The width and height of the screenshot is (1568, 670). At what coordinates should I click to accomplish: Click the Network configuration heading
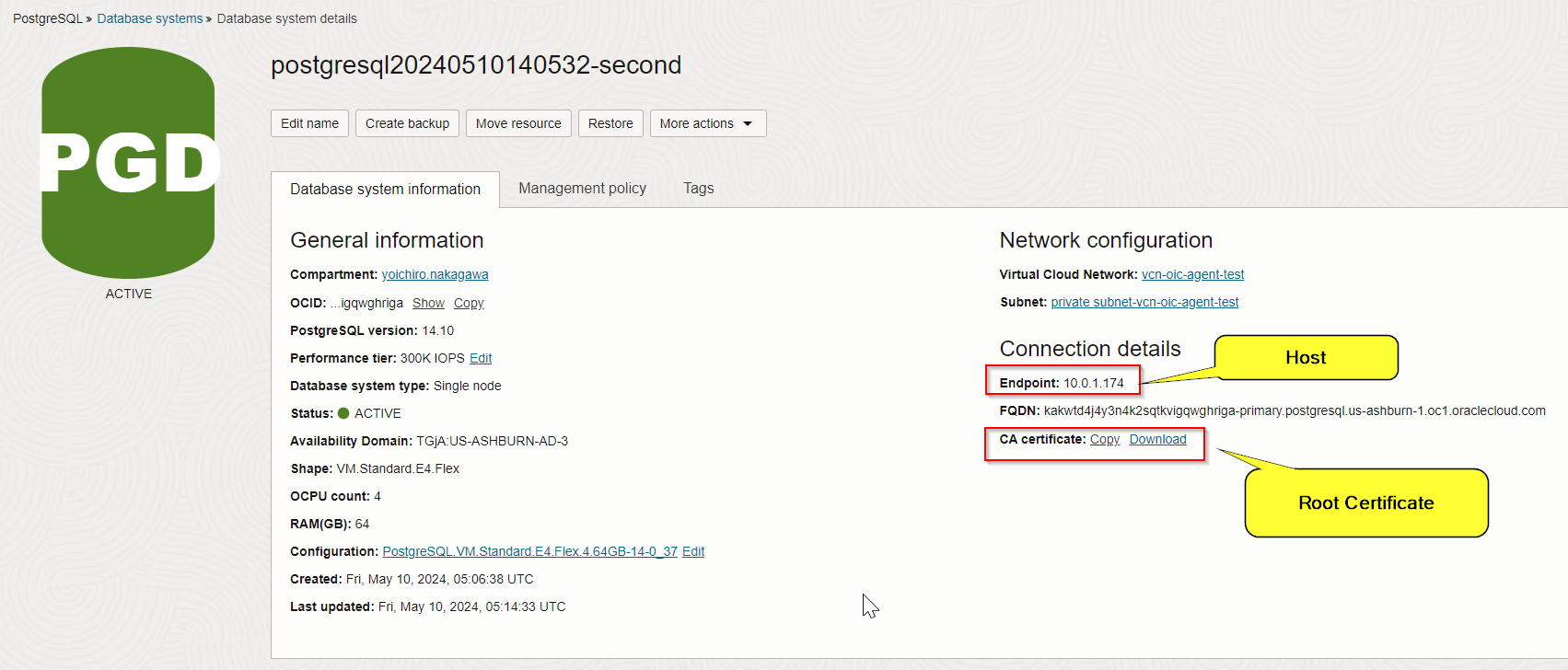click(1106, 240)
